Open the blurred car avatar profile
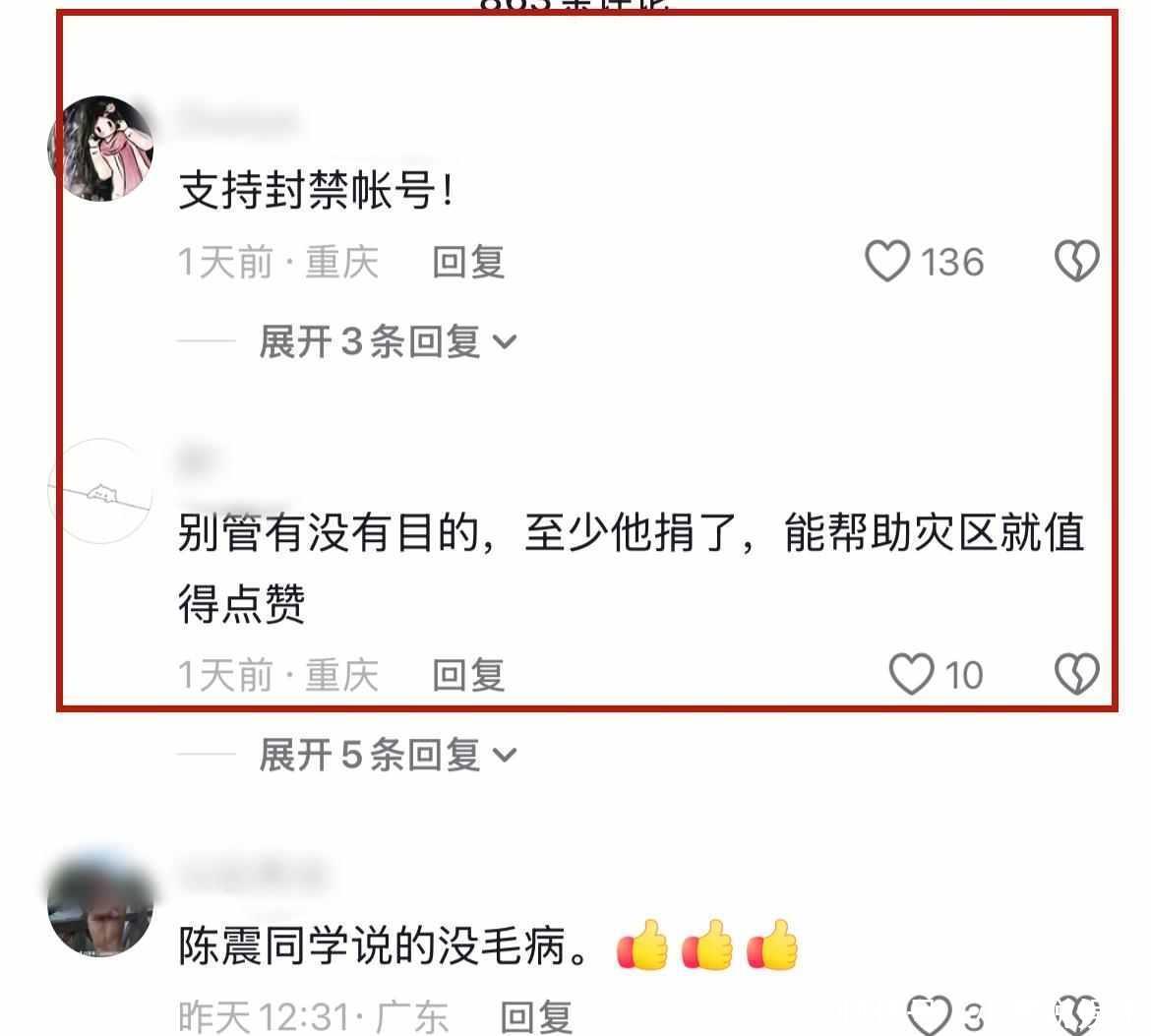This screenshot has height=1036, width=1151. coord(100,904)
